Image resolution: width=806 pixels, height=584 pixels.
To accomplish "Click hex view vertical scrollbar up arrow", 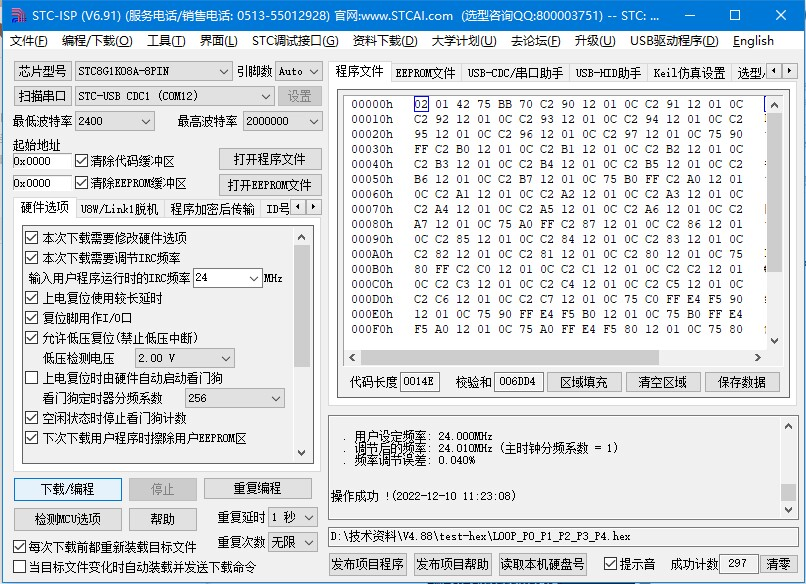I will tap(775, 105).
